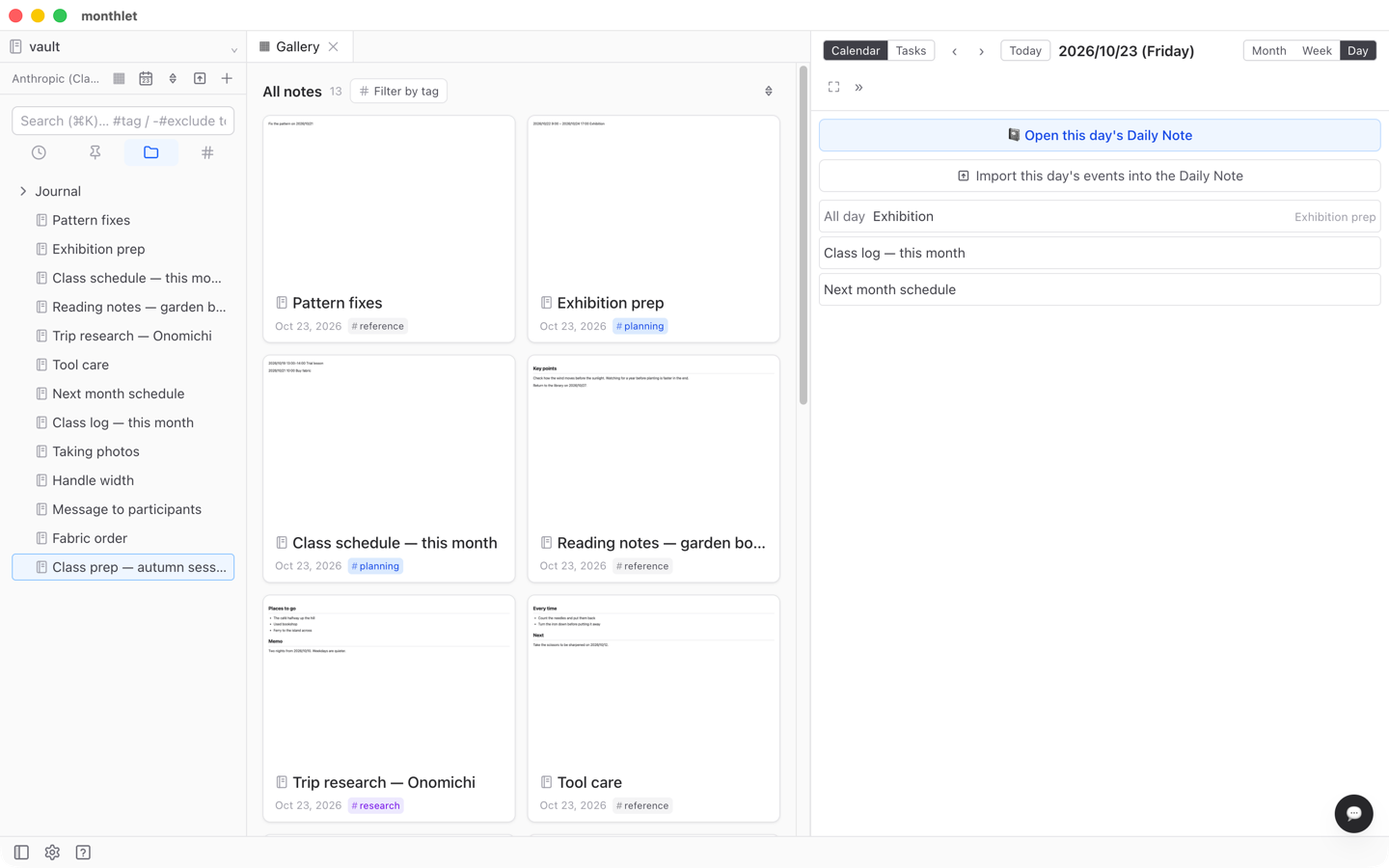Open Handle width note in the sidebar
Screen dimensions: 1389x868
point(123,480)
